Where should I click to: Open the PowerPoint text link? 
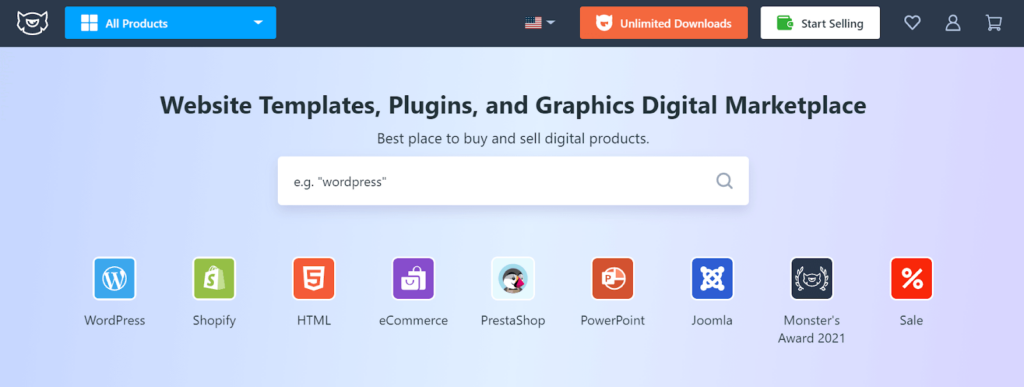coord(613,320)
